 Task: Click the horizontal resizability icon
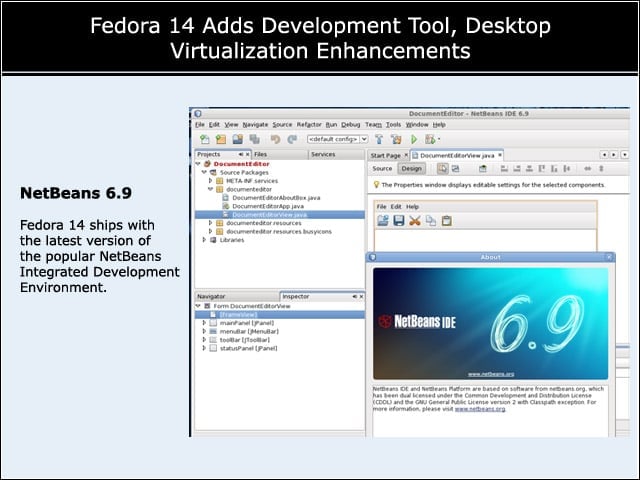click(x=587, y=168)
